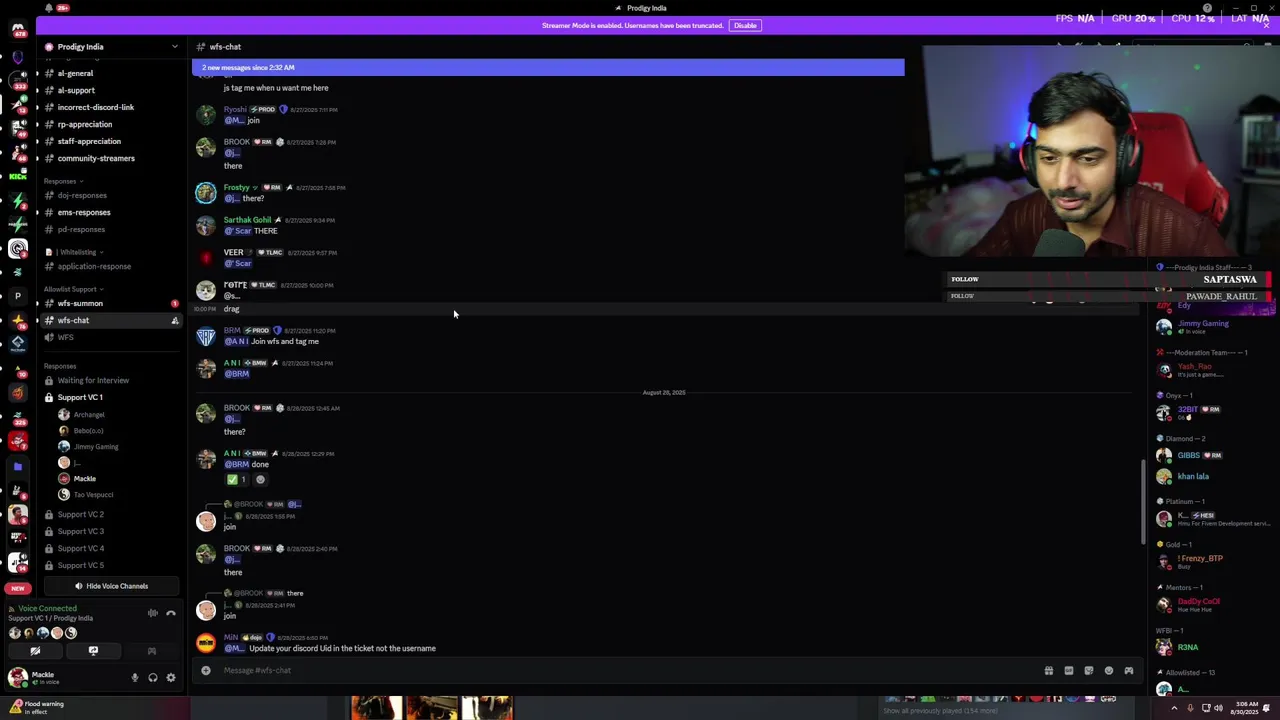
Task: Deafen with headphones icon
Action: click(x=153, y=678)
